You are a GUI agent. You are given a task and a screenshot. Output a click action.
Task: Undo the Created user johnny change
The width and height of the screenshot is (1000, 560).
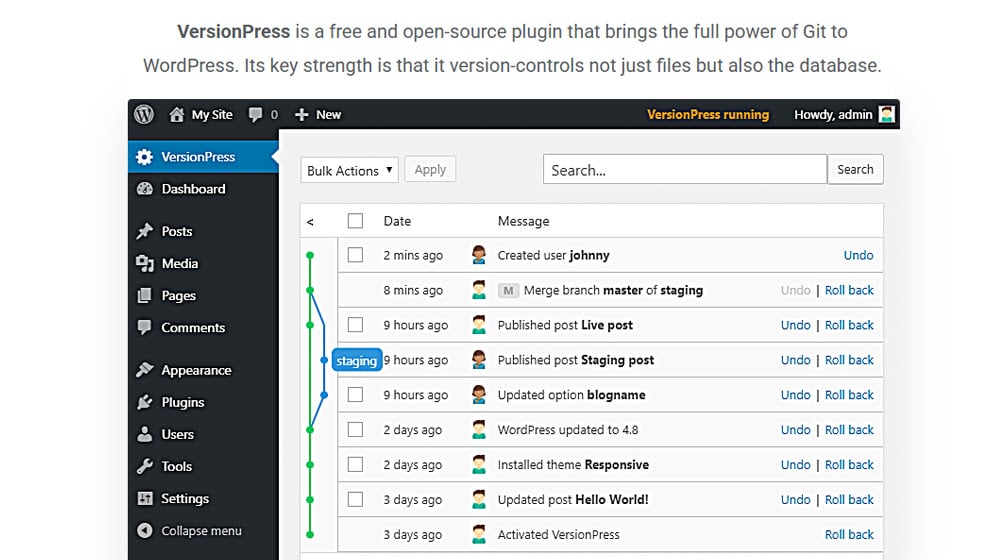tap(858, 255)
